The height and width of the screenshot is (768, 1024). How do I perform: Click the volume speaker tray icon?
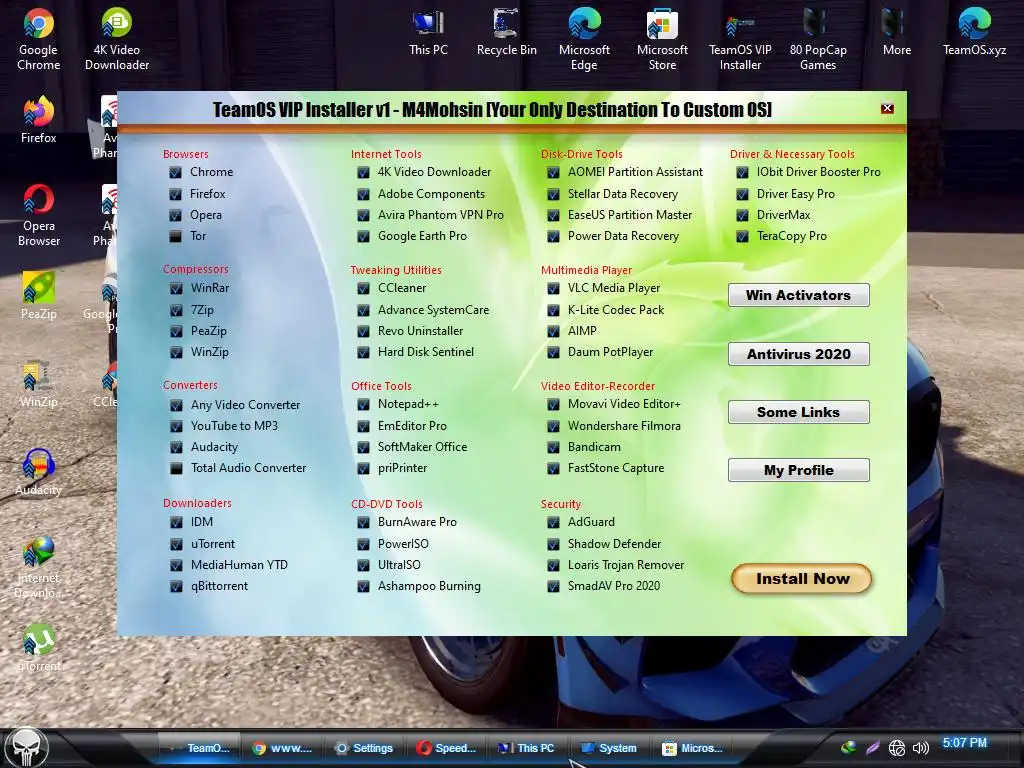point(920,748)
